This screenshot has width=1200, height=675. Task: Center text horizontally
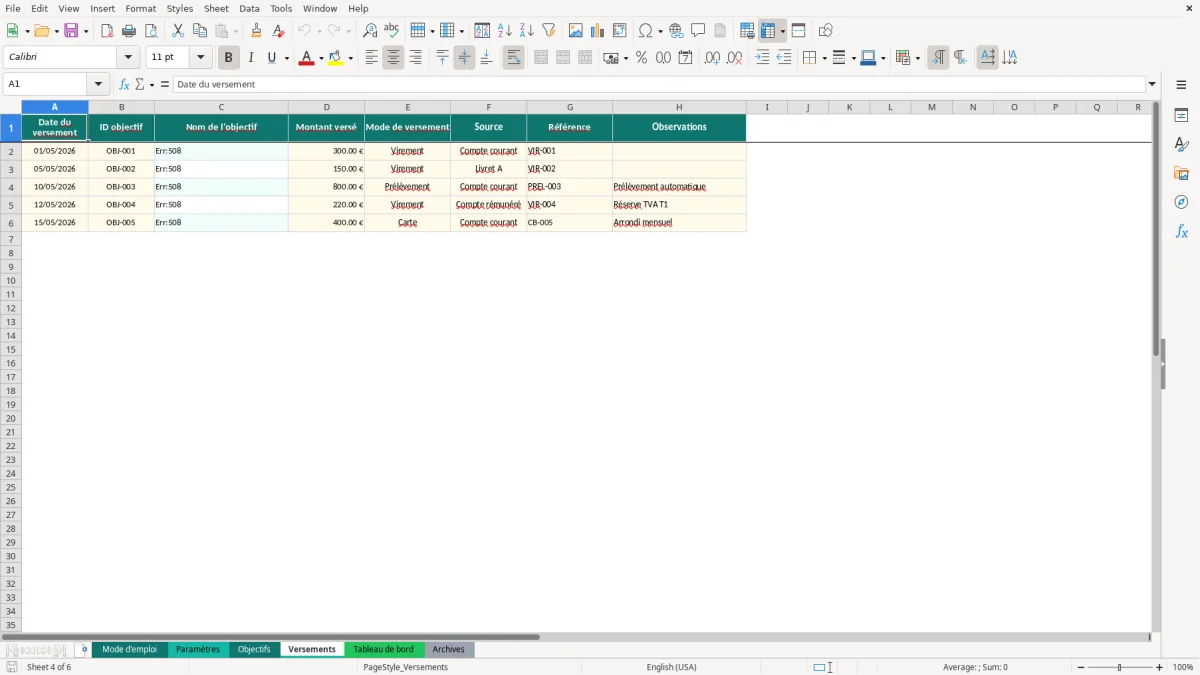tap(394, 58)
